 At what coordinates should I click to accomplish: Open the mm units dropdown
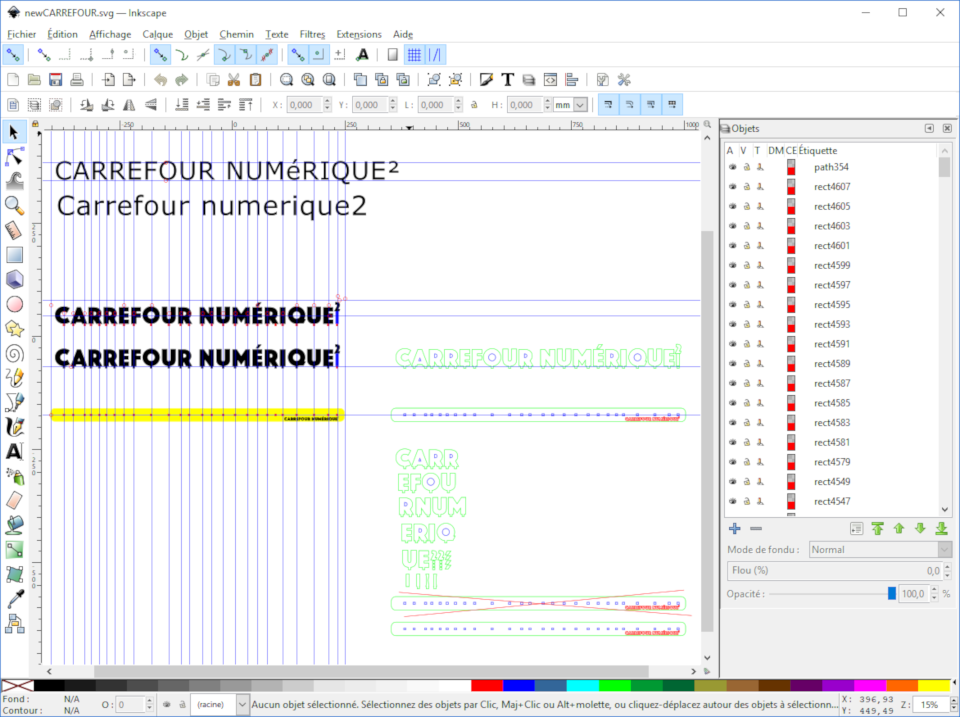click(570, 105)
